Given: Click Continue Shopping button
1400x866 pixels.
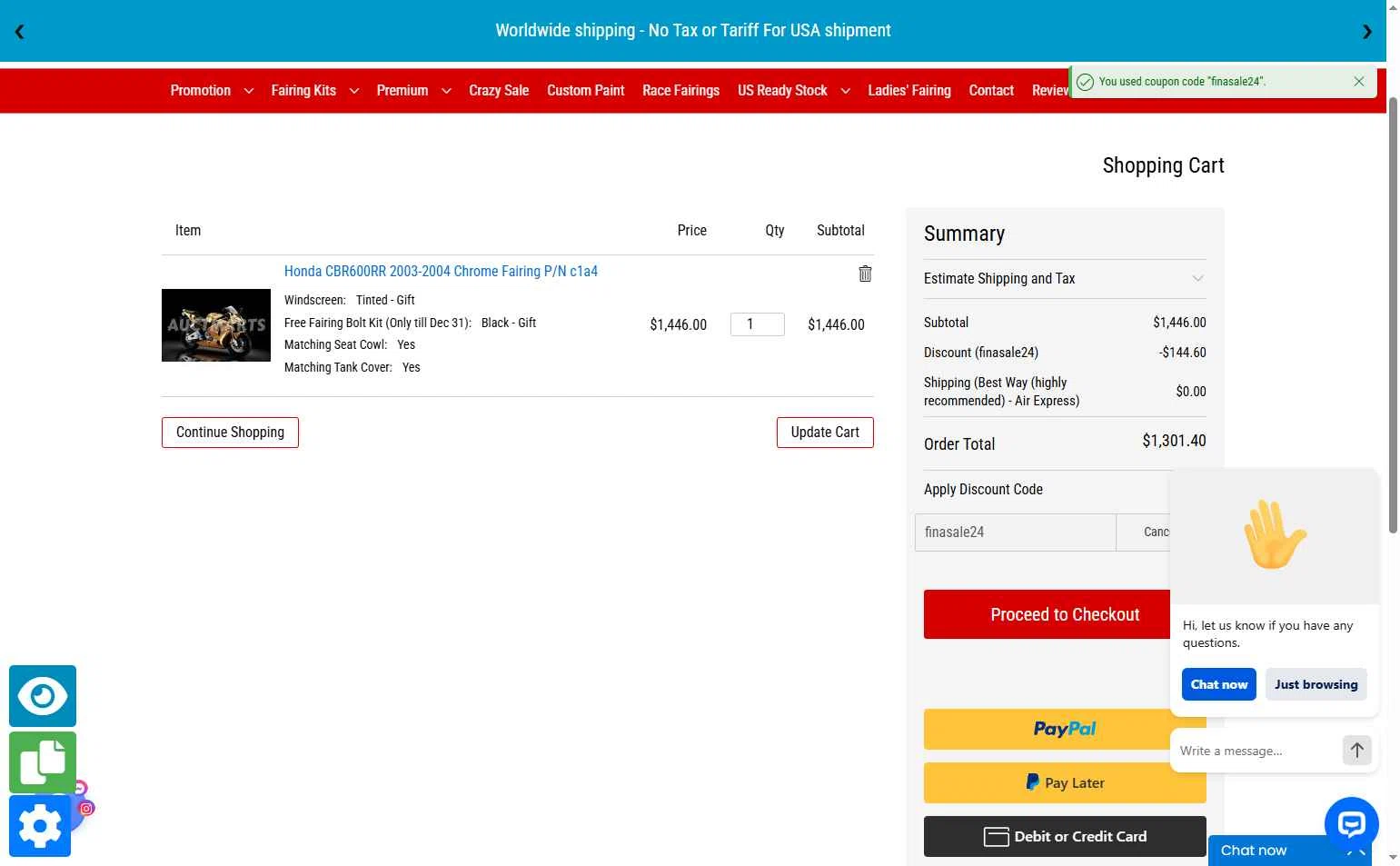Looking at the screenshot, I should tap(230, 433).
